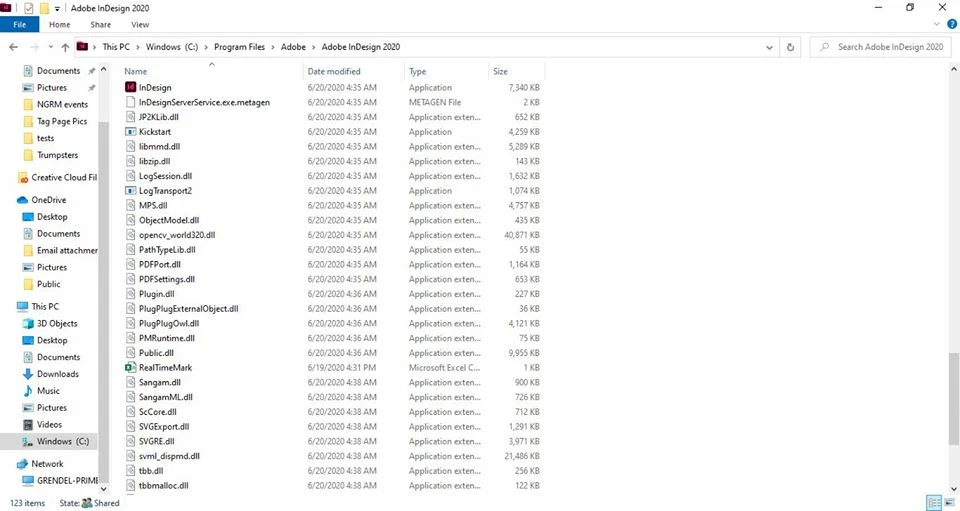Refresh the folder with the refresh icon
The image size is (960, 511).
790,47
